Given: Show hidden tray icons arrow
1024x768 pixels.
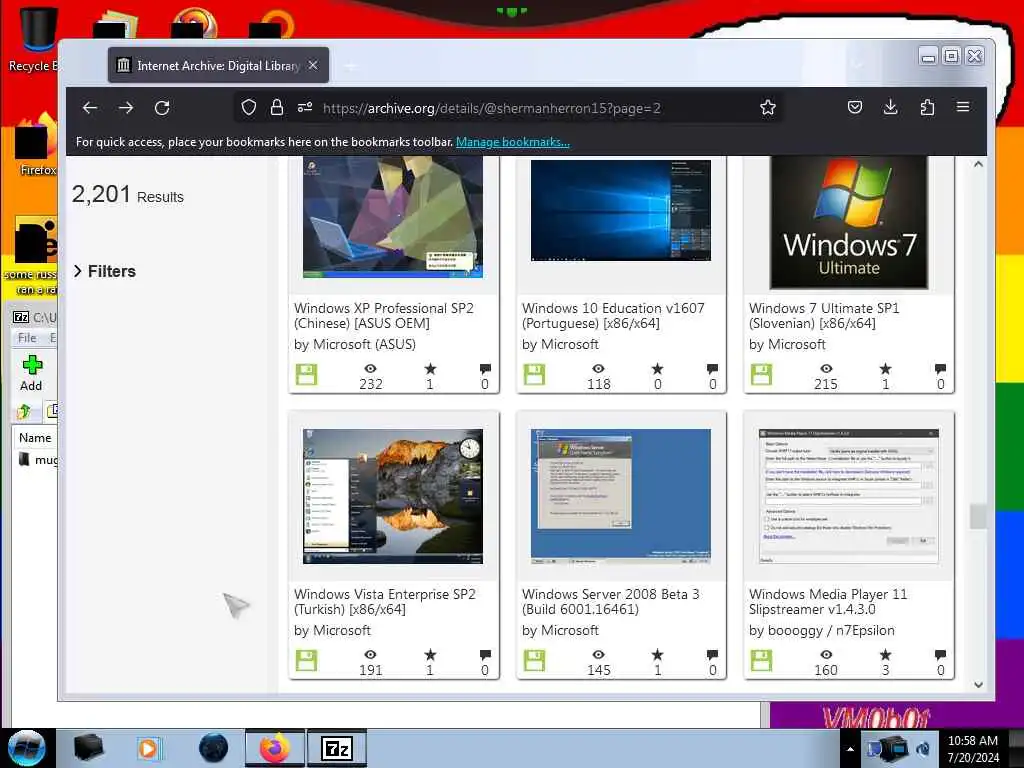Looking at the screenshot, I should (850, 749).
